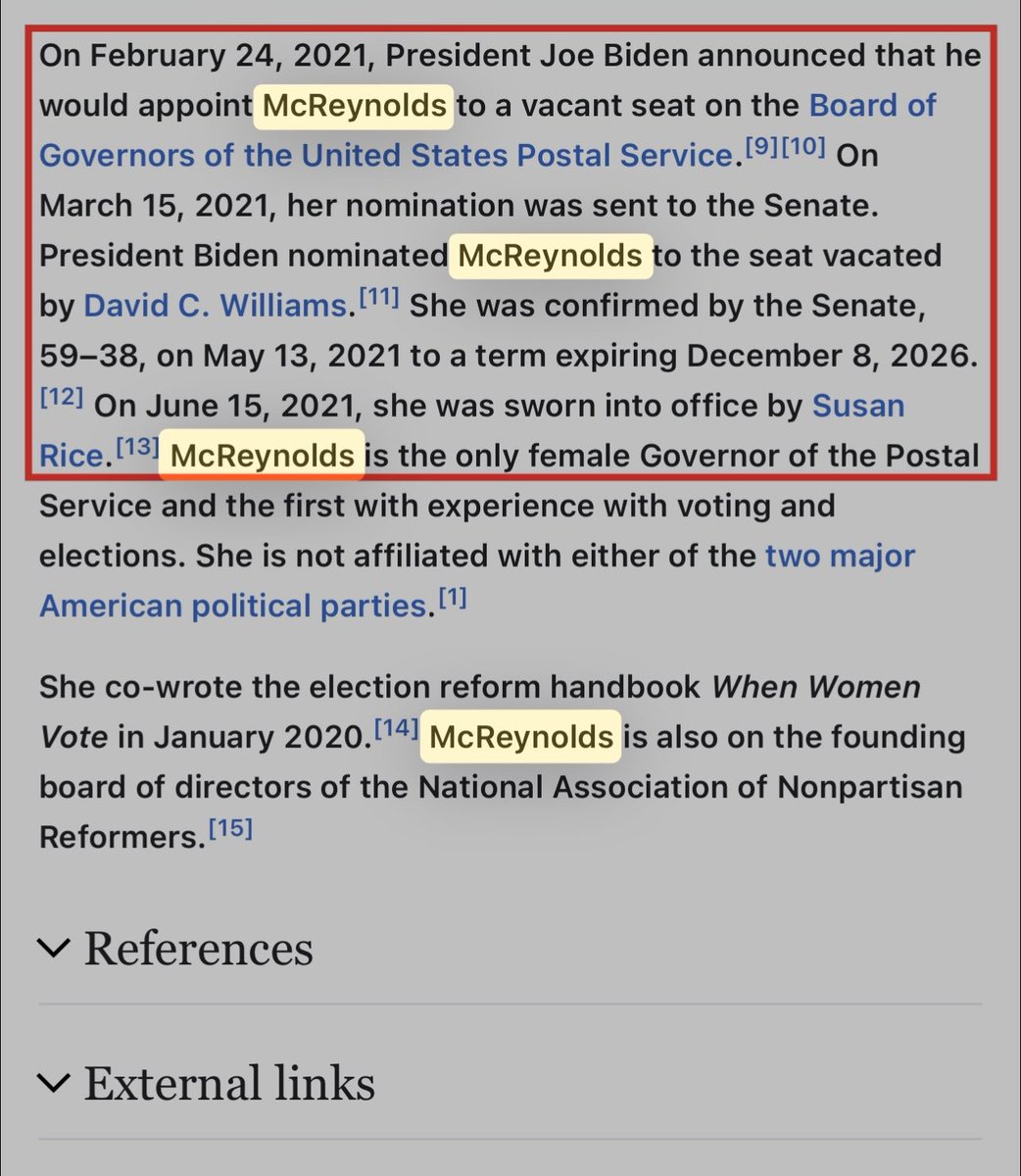Click highlighted McReynolds after 'would appoint'
This screenshot has height=1176, width=1021.
(355, 106)
